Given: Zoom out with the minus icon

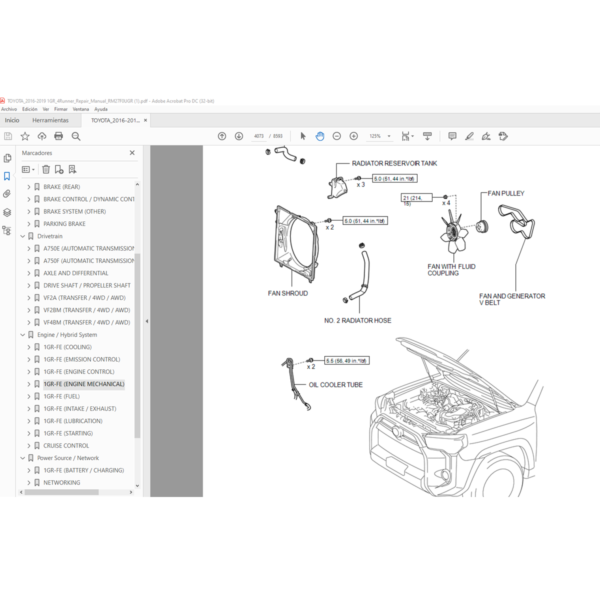Looking at the screenshot, I should pyautogui.click(x=337, y=136).
